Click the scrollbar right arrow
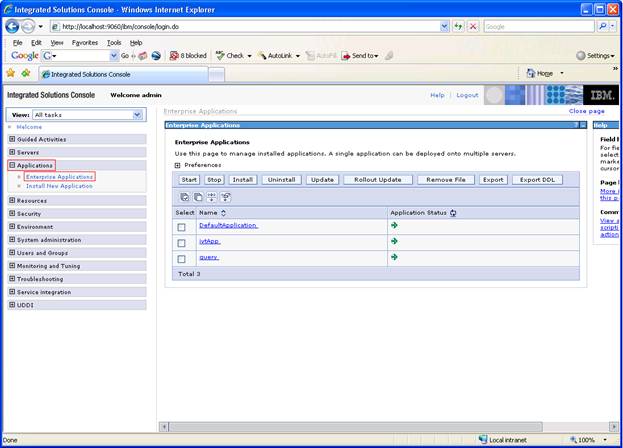623x448 pixels. pyautogui.click(x=613, y=427)
